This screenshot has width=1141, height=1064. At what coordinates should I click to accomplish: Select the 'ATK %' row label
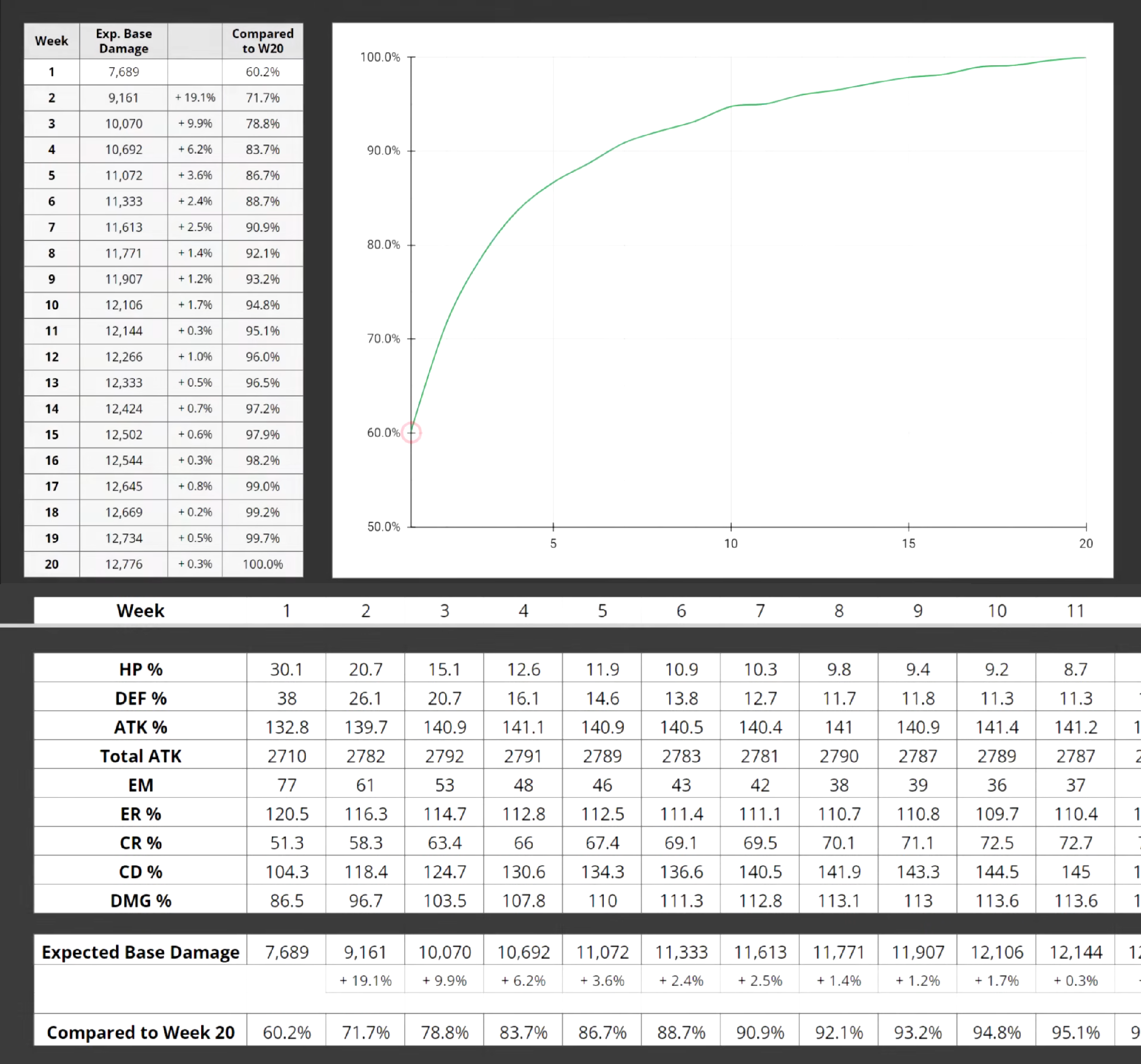point(141,727)
